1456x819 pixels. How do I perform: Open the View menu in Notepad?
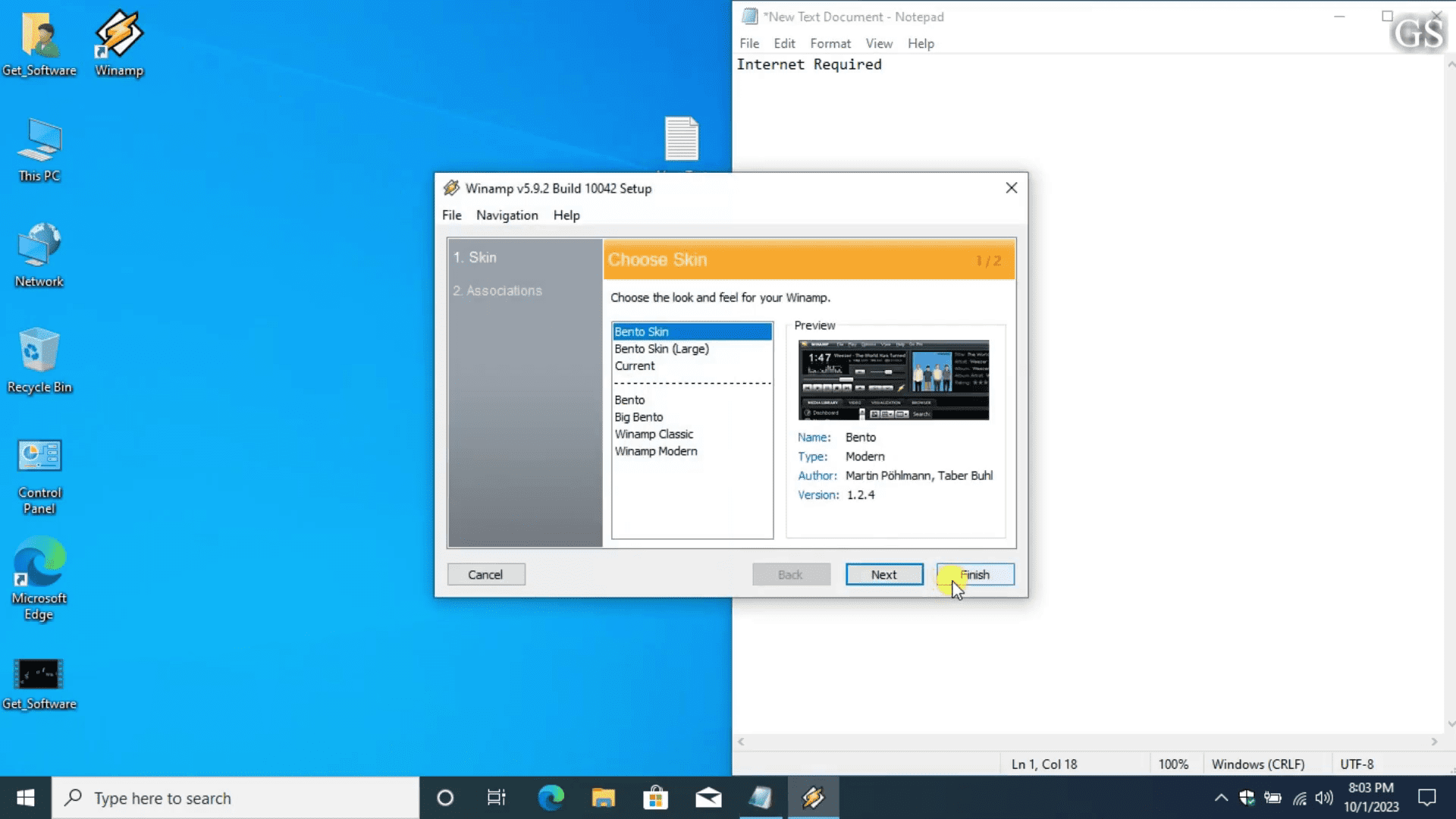[x=879, y=43]
